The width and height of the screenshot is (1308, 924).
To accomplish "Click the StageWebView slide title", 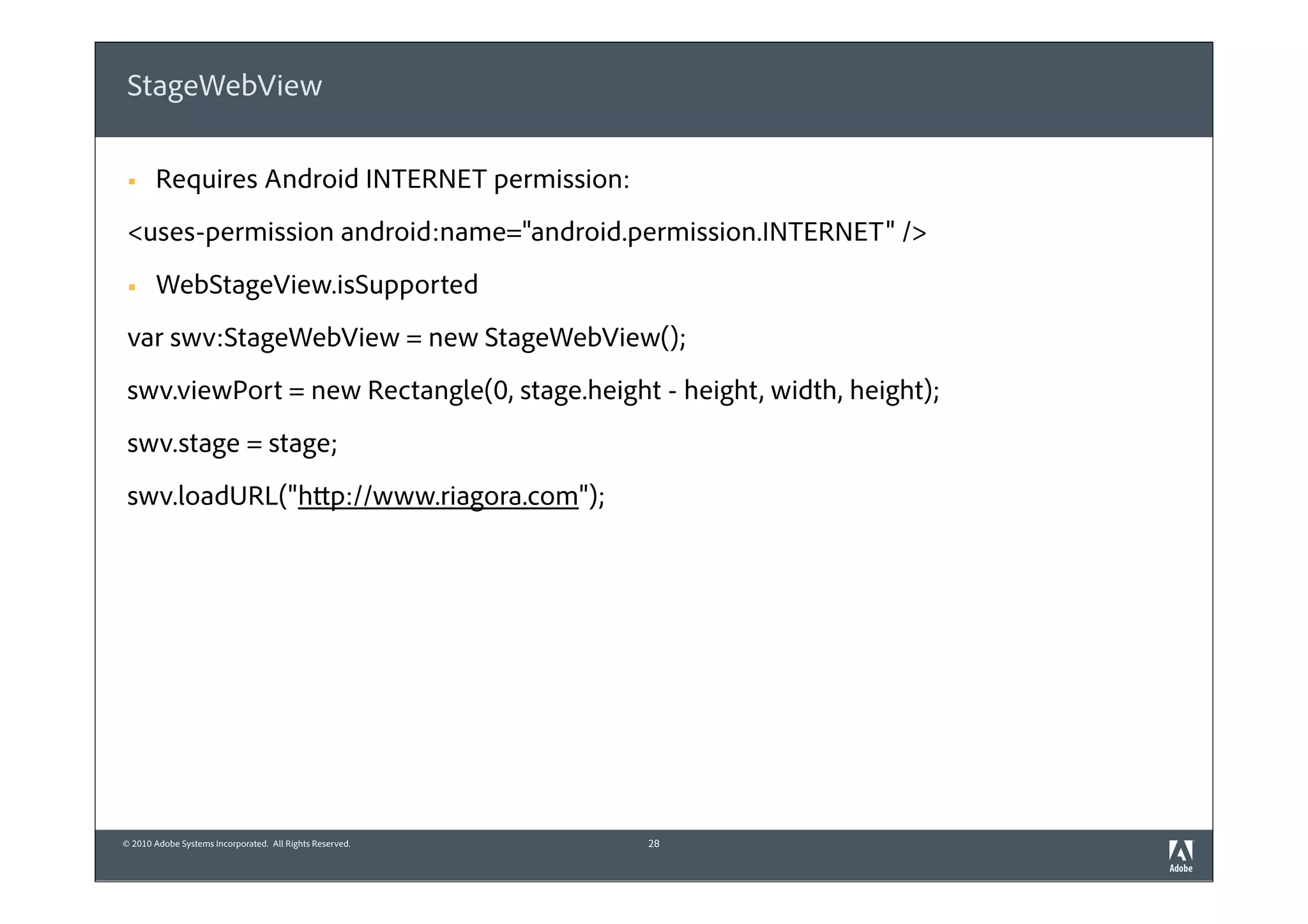I will (224, 86).
